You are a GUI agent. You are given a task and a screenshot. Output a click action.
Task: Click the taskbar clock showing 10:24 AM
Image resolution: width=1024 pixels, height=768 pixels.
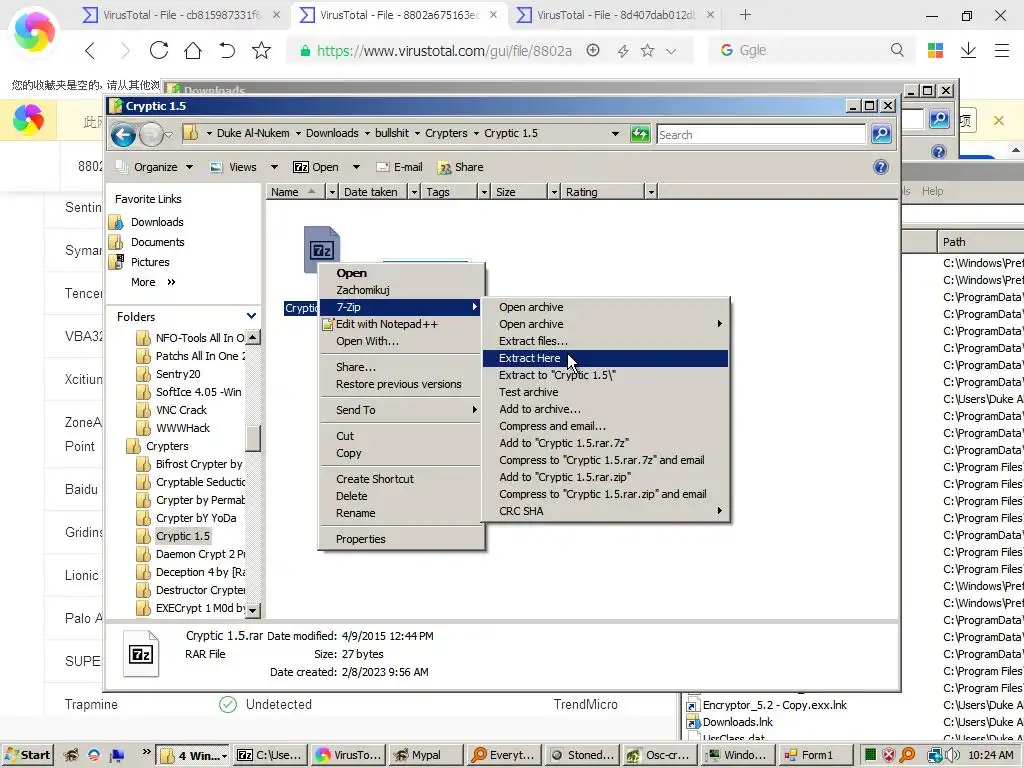(991, 755)
